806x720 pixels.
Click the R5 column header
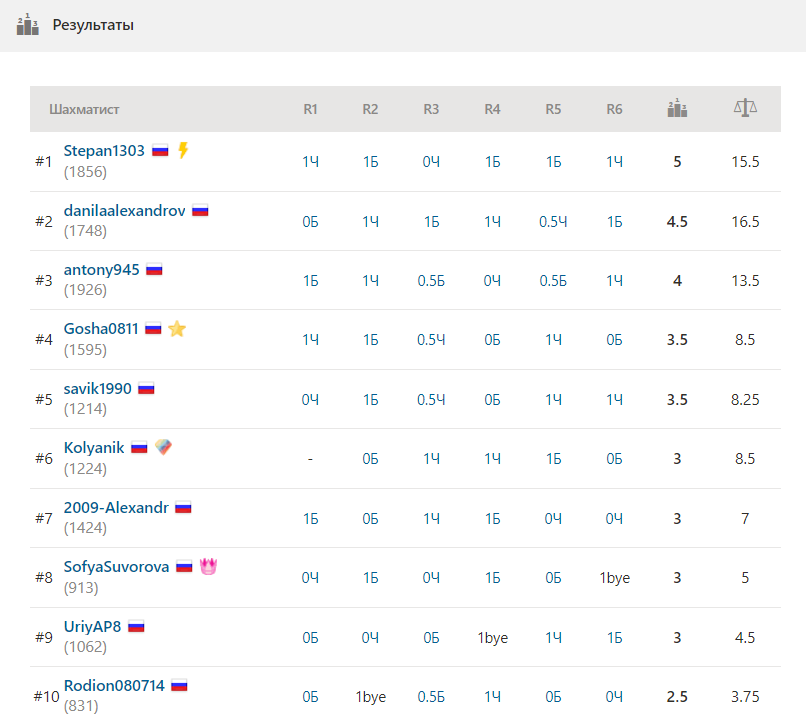coord(553,109)
